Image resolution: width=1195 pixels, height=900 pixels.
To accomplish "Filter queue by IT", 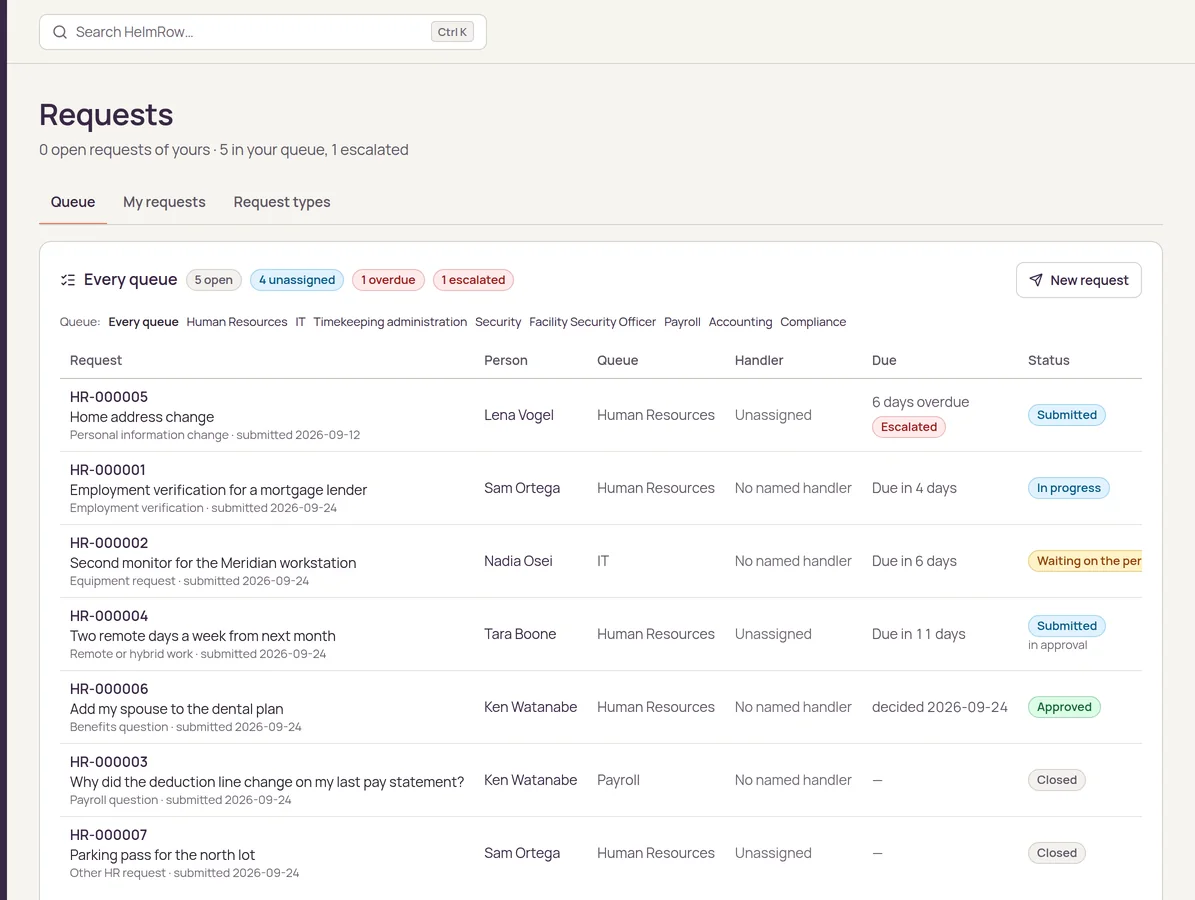I will (300, 322).
